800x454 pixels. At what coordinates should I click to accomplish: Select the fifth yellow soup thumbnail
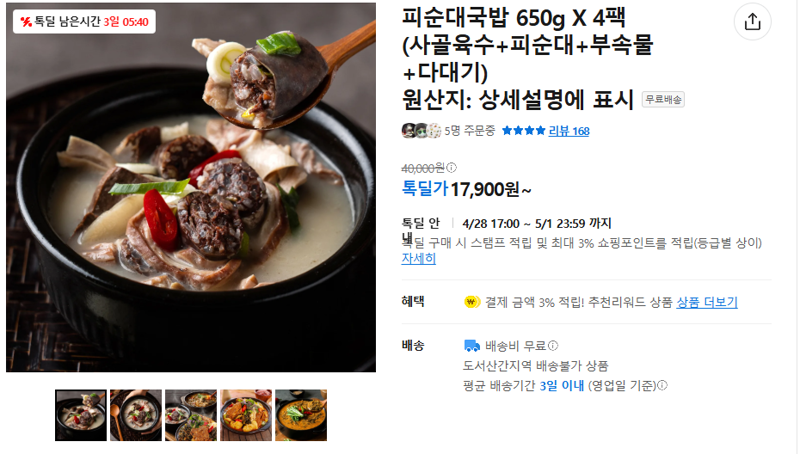coord(301,415)
